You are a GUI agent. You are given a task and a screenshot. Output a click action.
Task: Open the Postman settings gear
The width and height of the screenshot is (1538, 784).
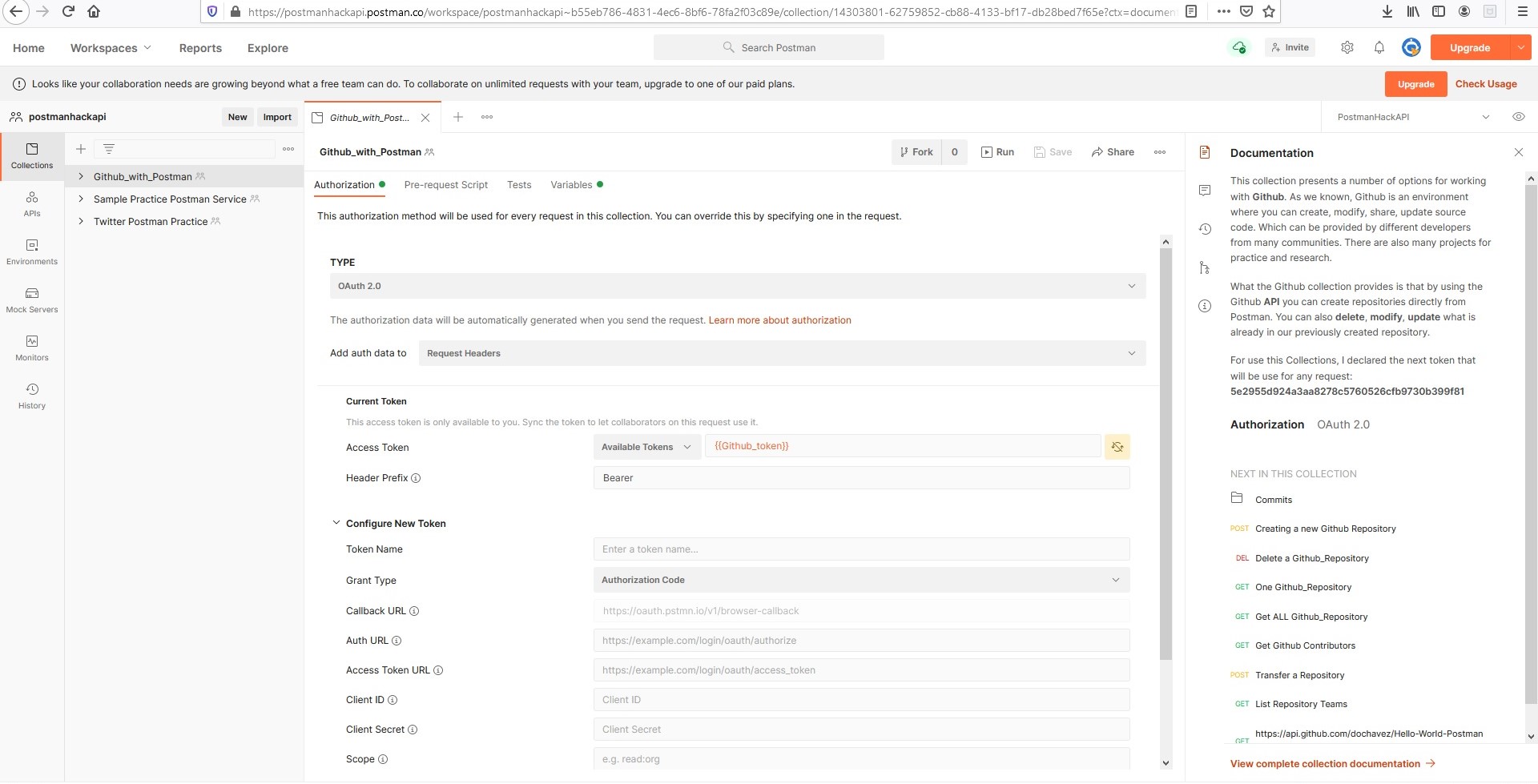pos(1347,47)
